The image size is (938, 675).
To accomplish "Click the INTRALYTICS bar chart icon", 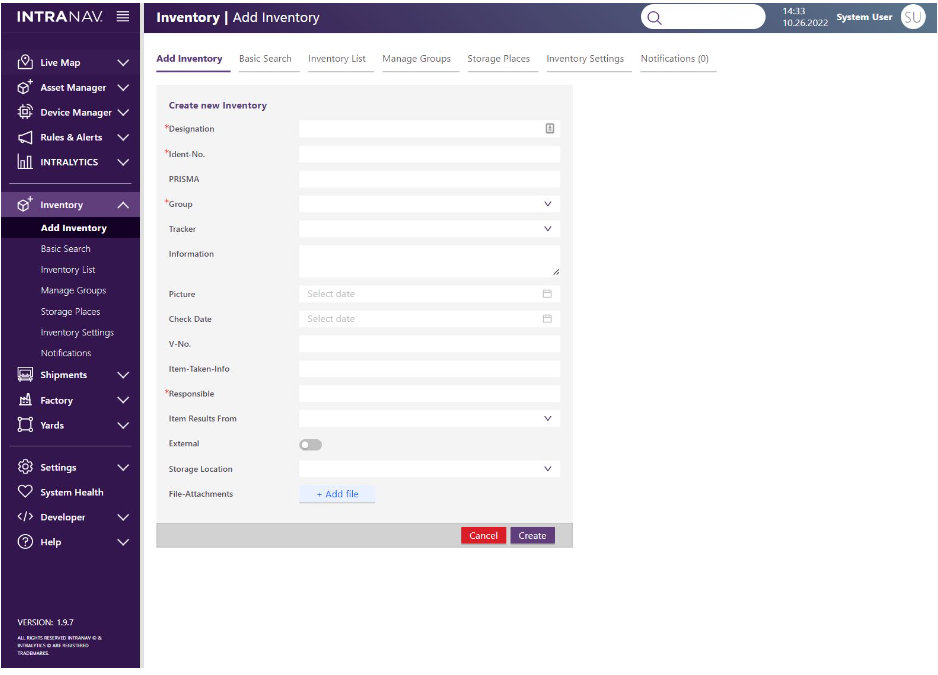I will pos(25,162).
